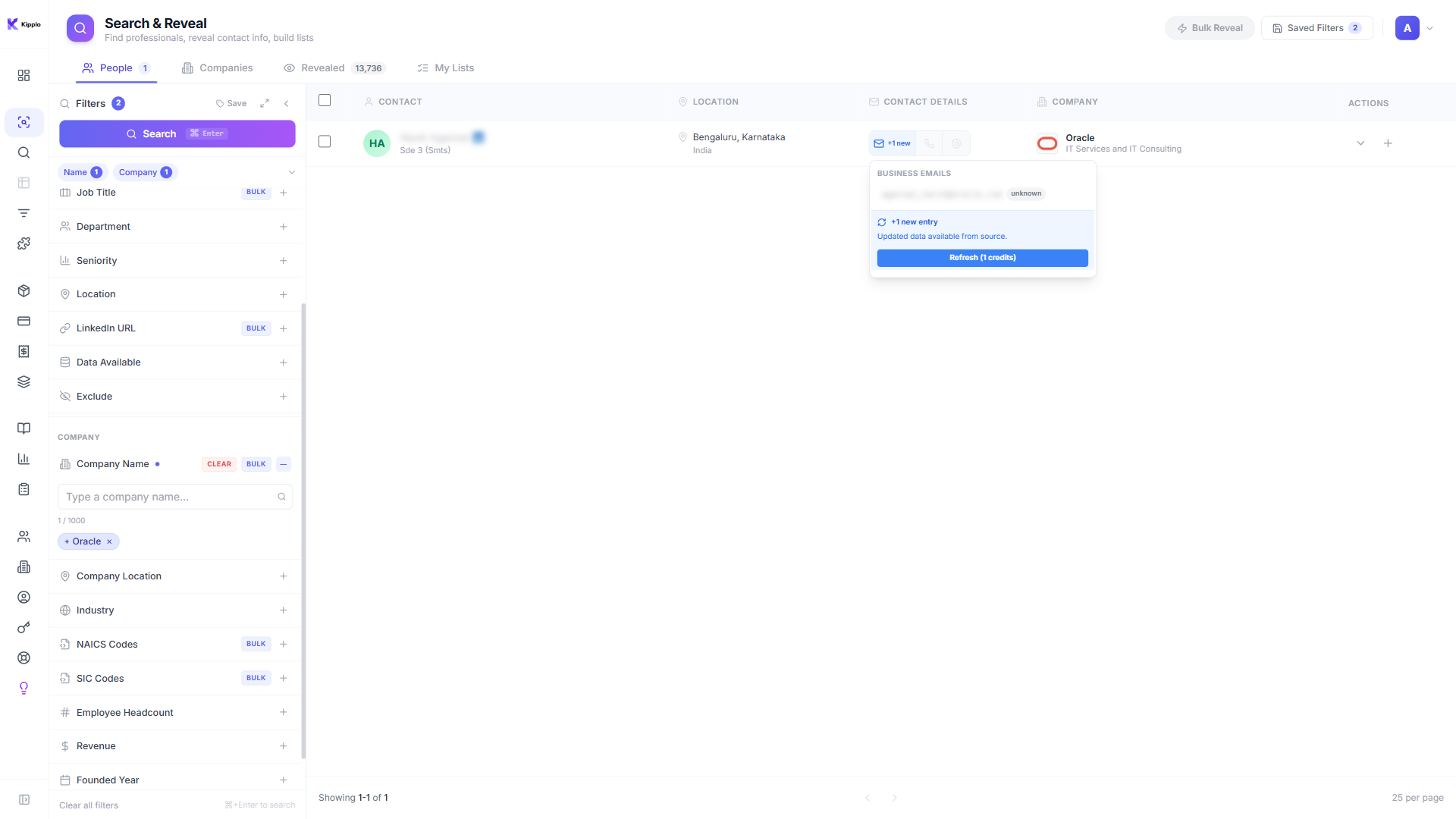Open the book documentation icon in sidebar

coord(24,428)
